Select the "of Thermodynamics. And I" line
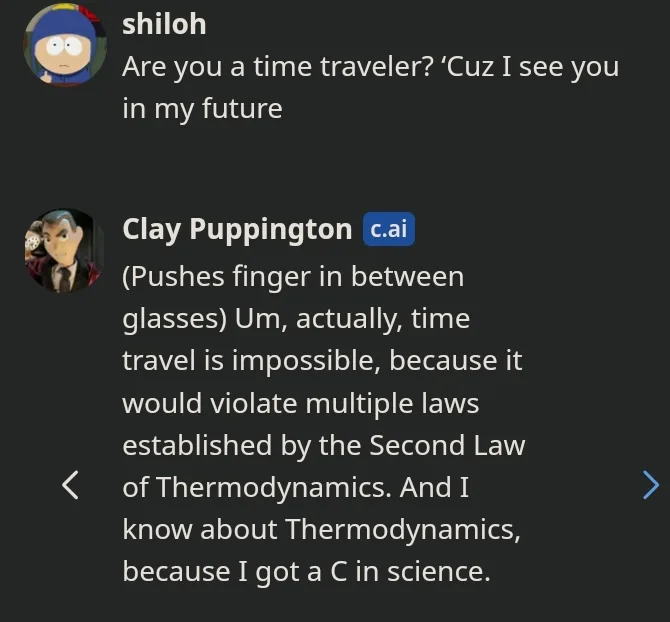670x622 pixels. coord(295,487)
